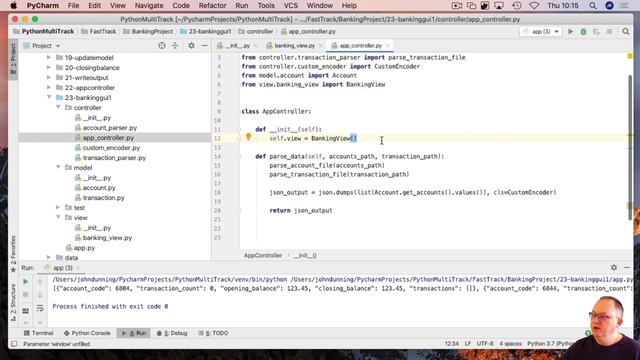This screenshot has width=640, height=360.
Task: Expand the 22-appcontroller folder
Action: click(x=49, y=87)
